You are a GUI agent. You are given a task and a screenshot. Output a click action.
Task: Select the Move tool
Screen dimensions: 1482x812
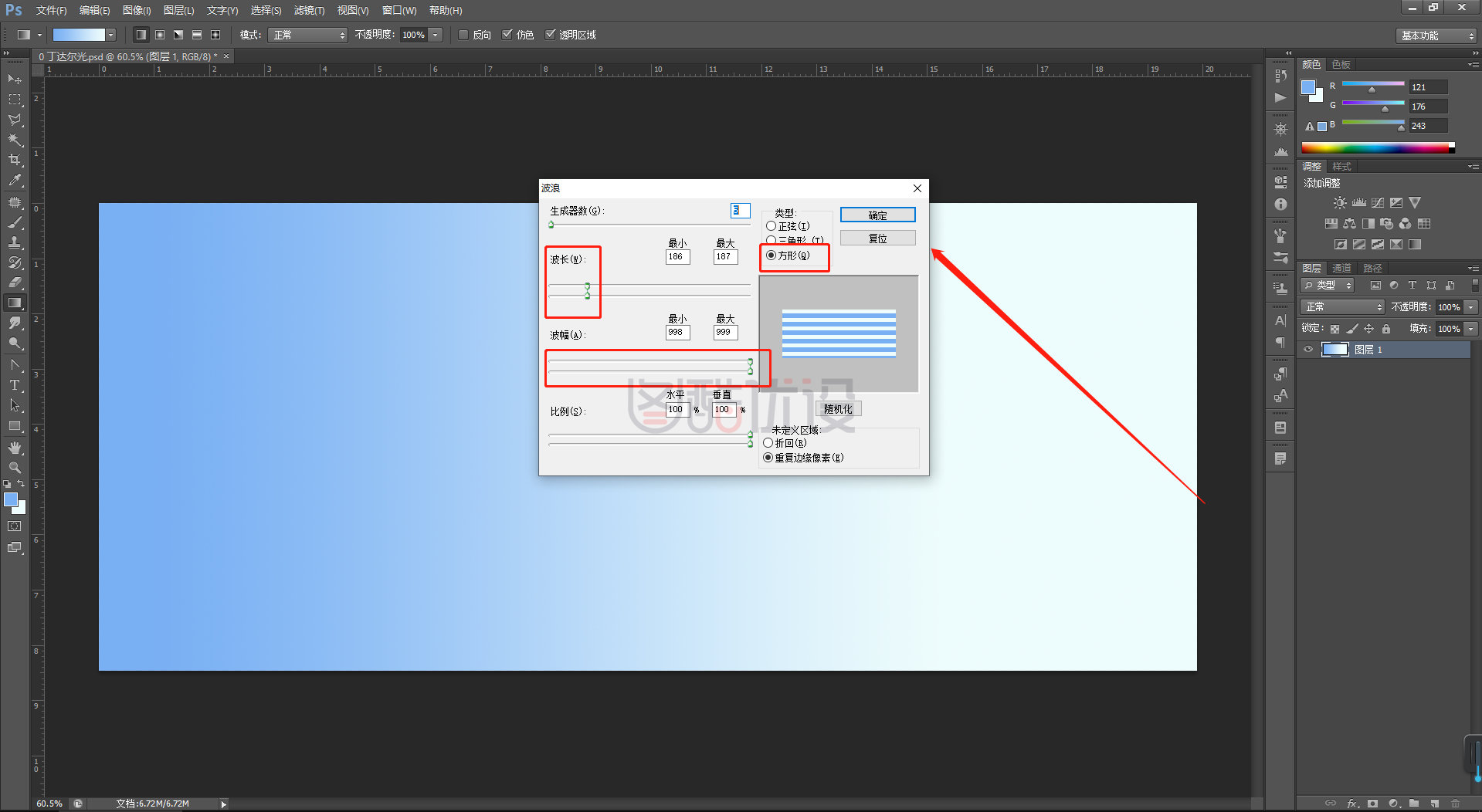coord(15,79)
